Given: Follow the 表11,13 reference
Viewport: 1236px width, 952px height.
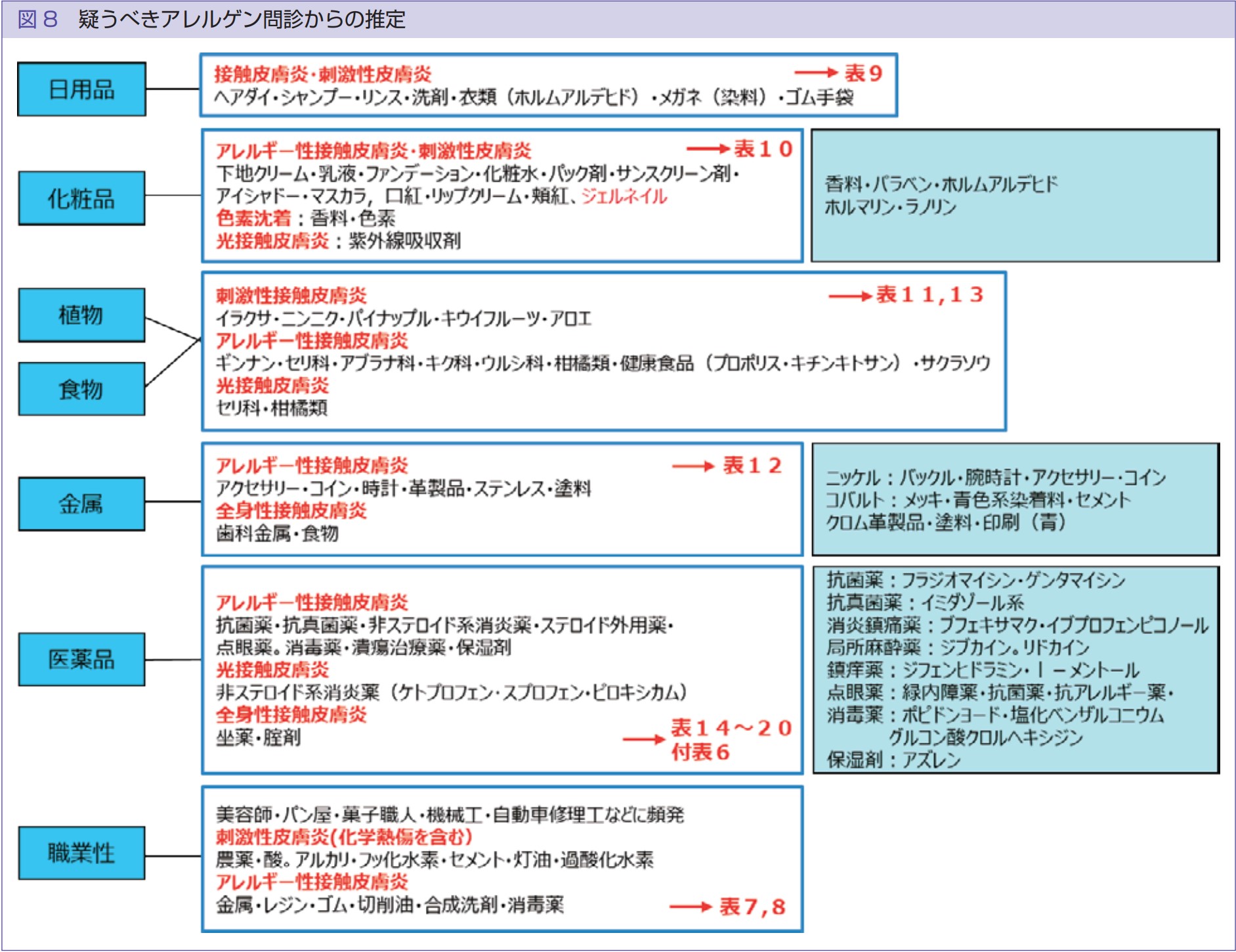Looking at the screenshot, I should [x=930, y=295].
